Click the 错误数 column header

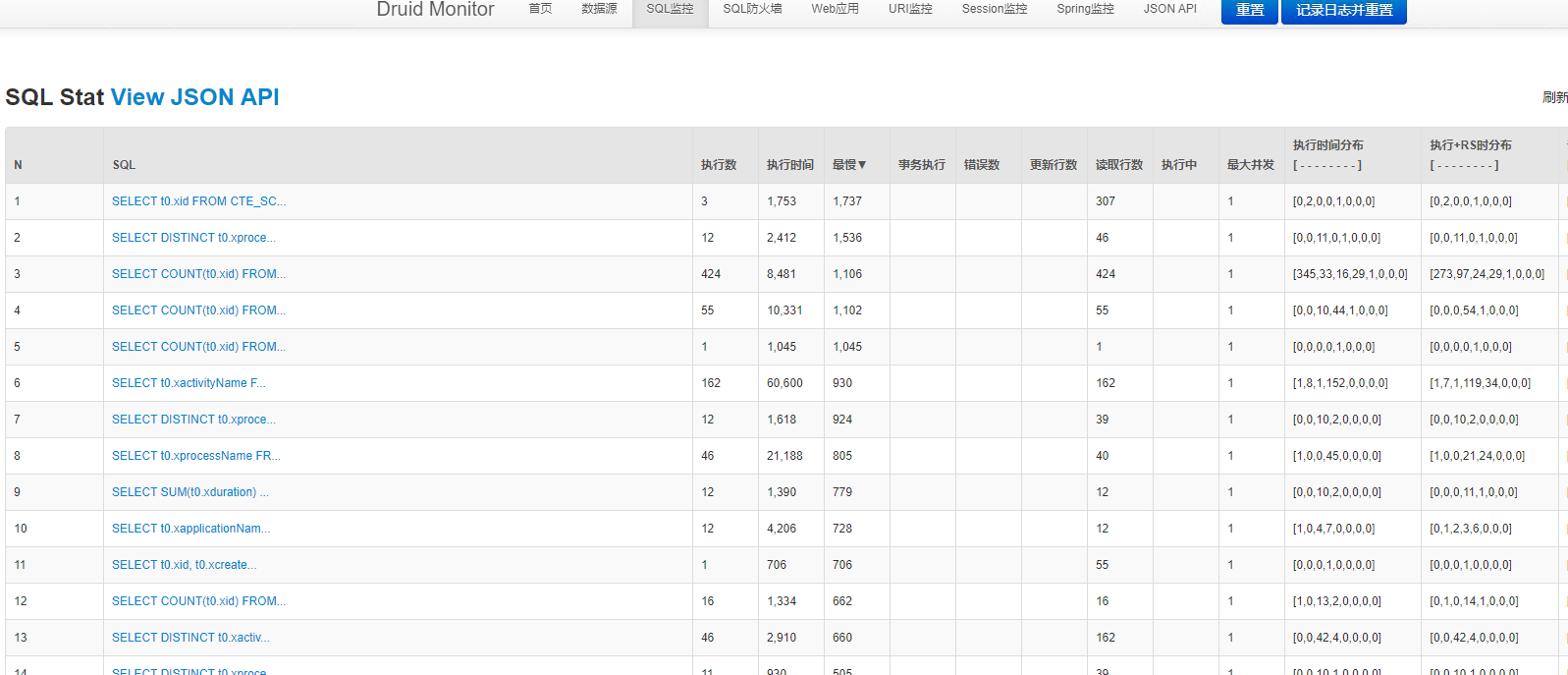(982, 165)
